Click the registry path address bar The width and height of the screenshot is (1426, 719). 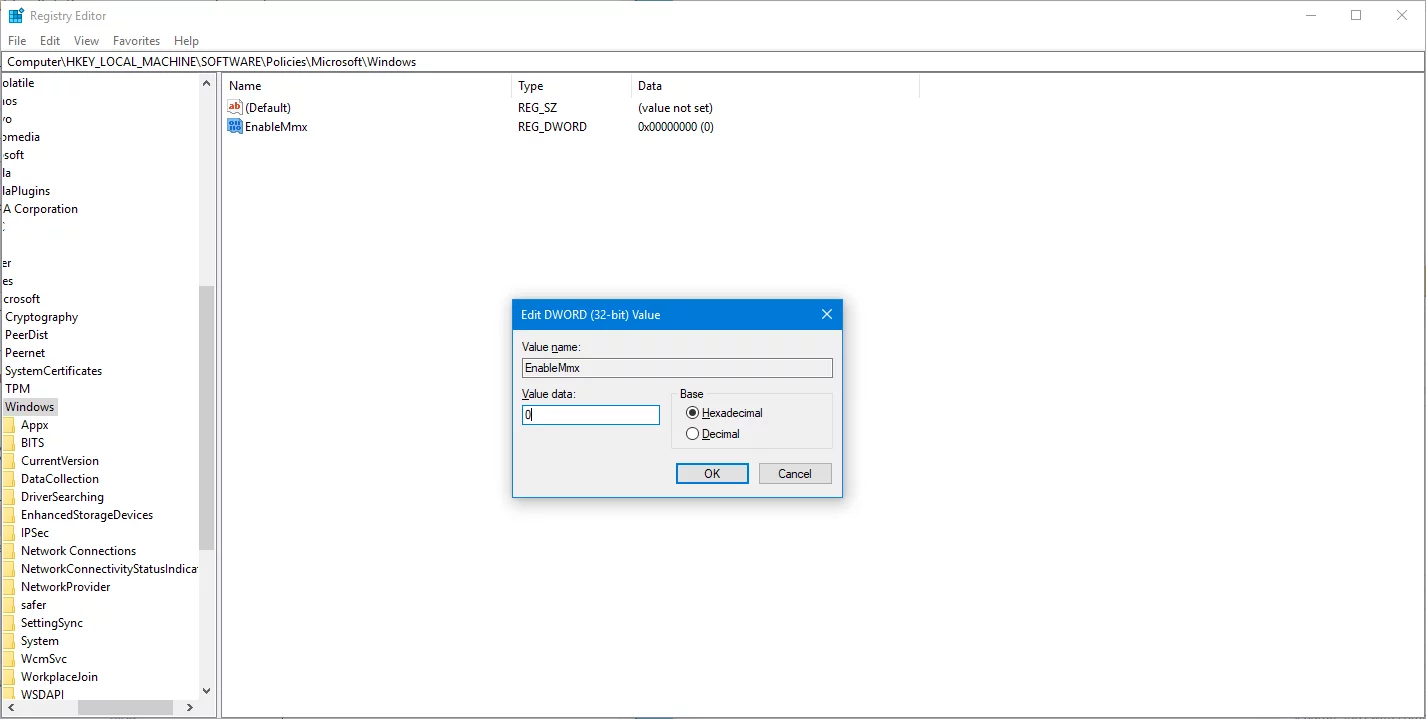tap(713, 62)
